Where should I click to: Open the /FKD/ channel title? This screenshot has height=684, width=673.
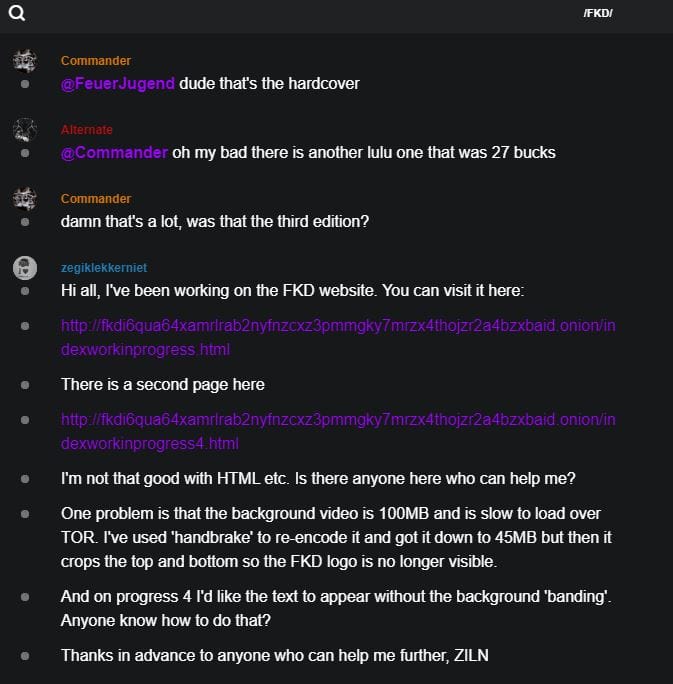pos(597,13)
